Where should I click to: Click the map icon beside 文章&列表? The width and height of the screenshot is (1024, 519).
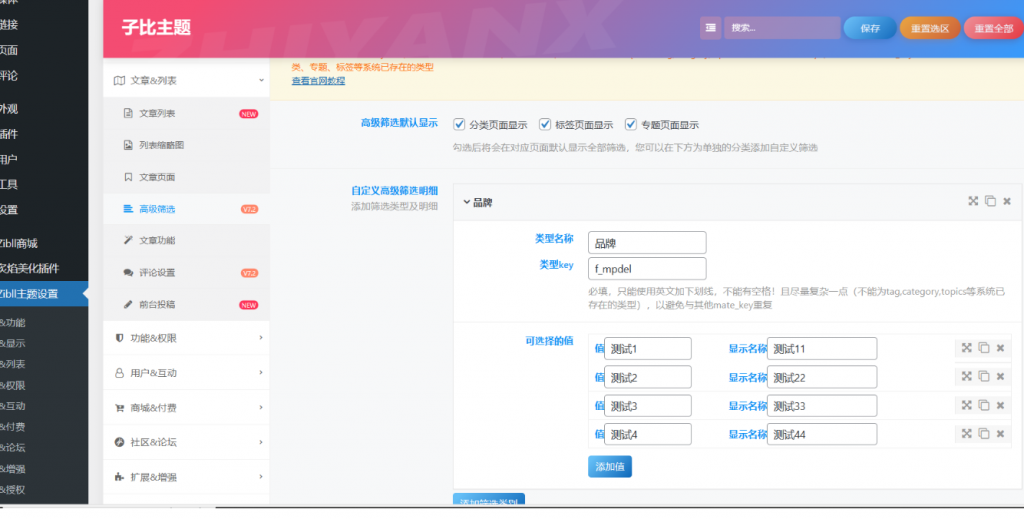click(119, 80)
